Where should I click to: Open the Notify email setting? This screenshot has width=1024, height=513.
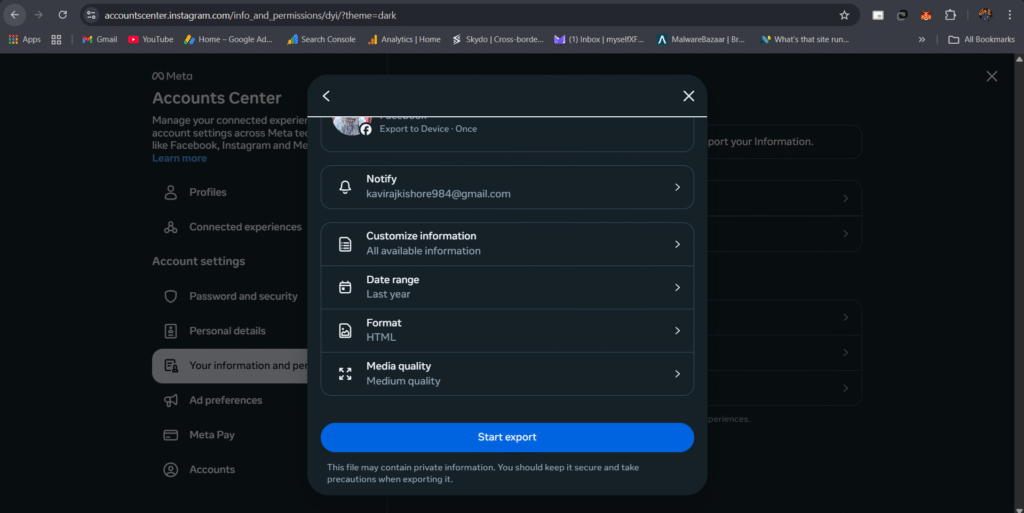507,187
